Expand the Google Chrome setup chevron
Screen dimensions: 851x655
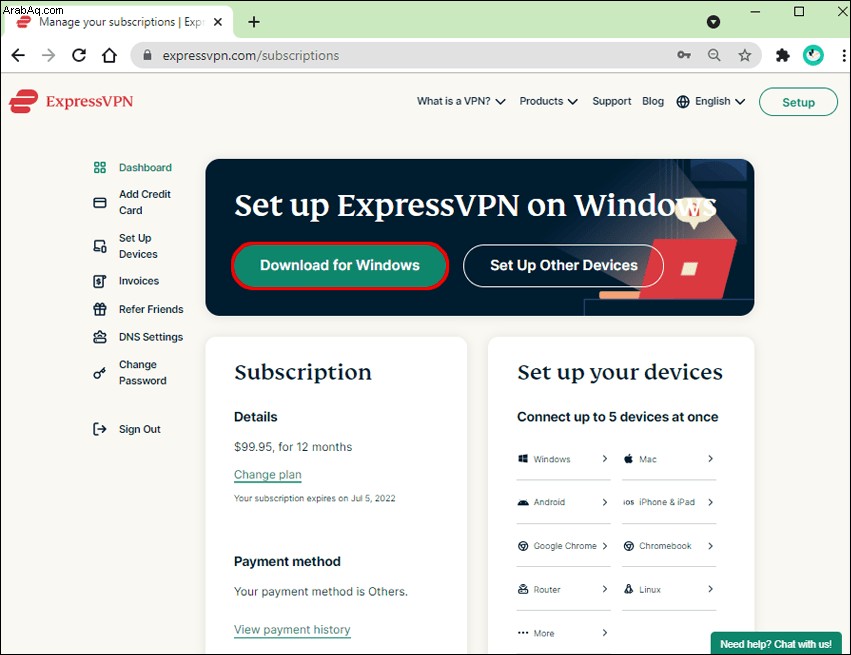[x=605, y=546]
